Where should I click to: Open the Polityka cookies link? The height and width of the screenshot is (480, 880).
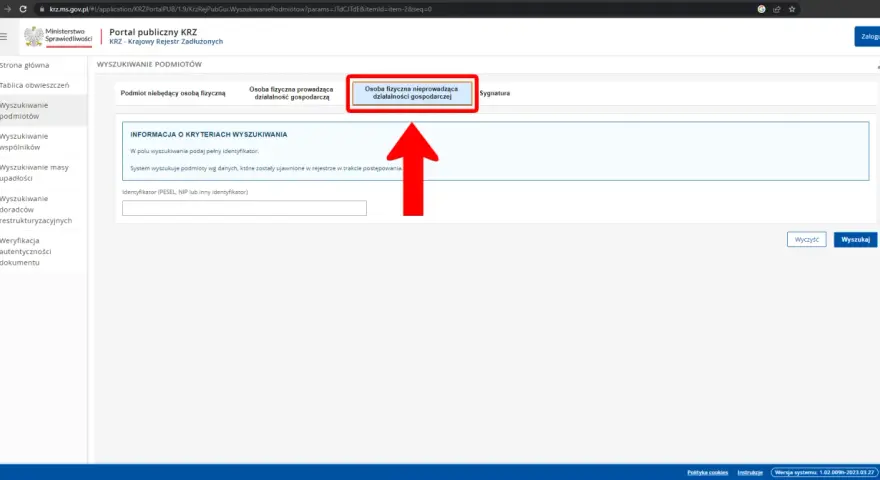tap(707, 473)
